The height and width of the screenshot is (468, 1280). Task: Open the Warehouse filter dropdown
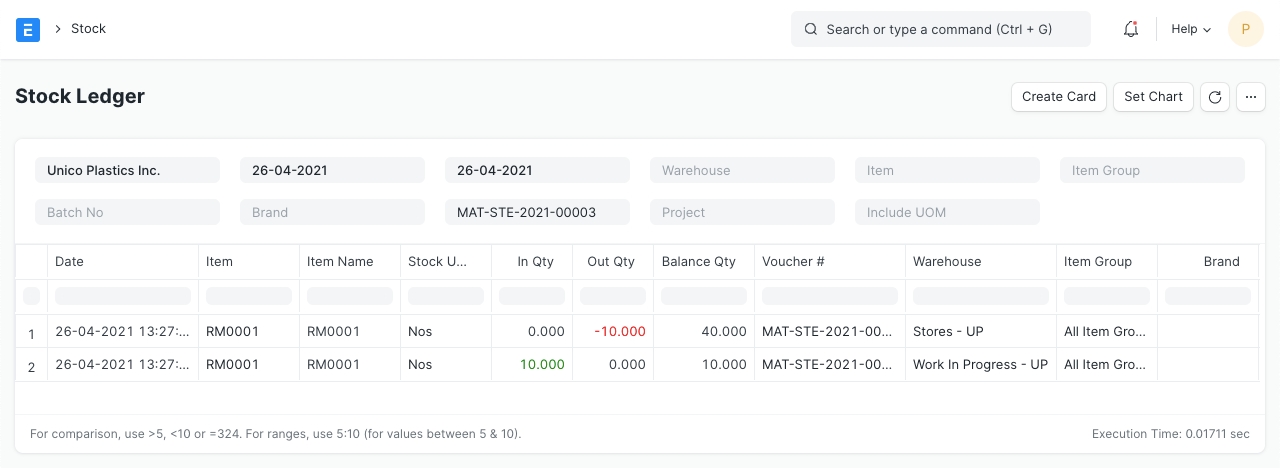pos(742,170)
